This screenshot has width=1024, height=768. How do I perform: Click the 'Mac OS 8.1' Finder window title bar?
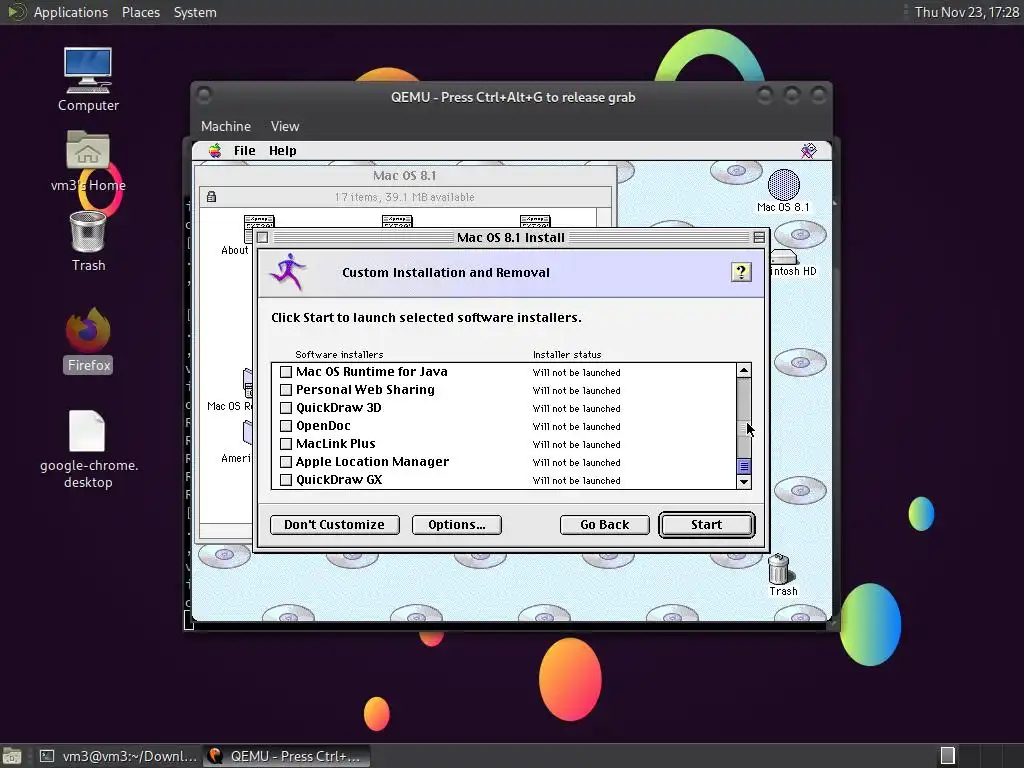[x=405, y=175]
